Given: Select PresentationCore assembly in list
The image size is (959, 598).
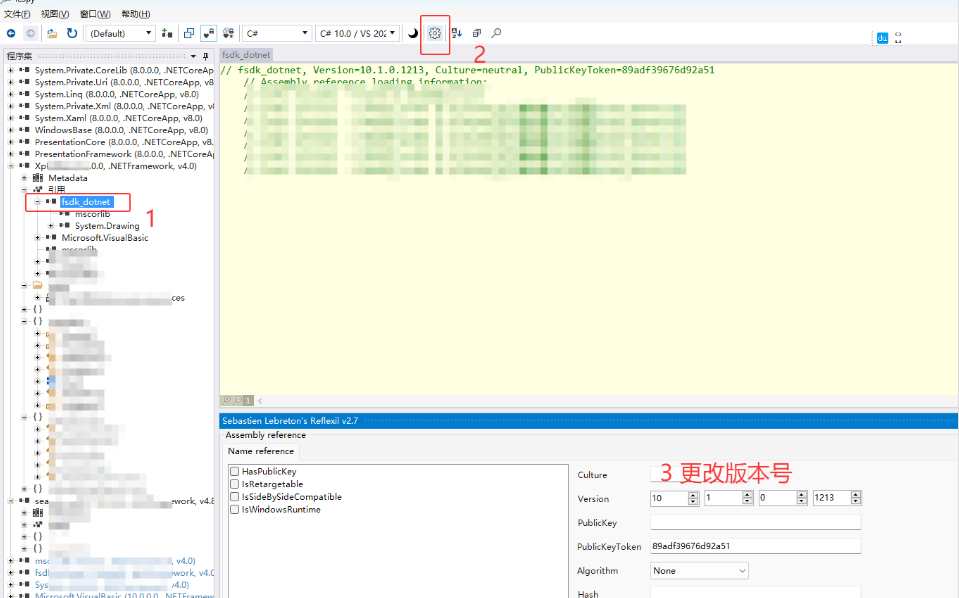Looking at the screenshot, I should pyautogui.click(x=124, y=142).
